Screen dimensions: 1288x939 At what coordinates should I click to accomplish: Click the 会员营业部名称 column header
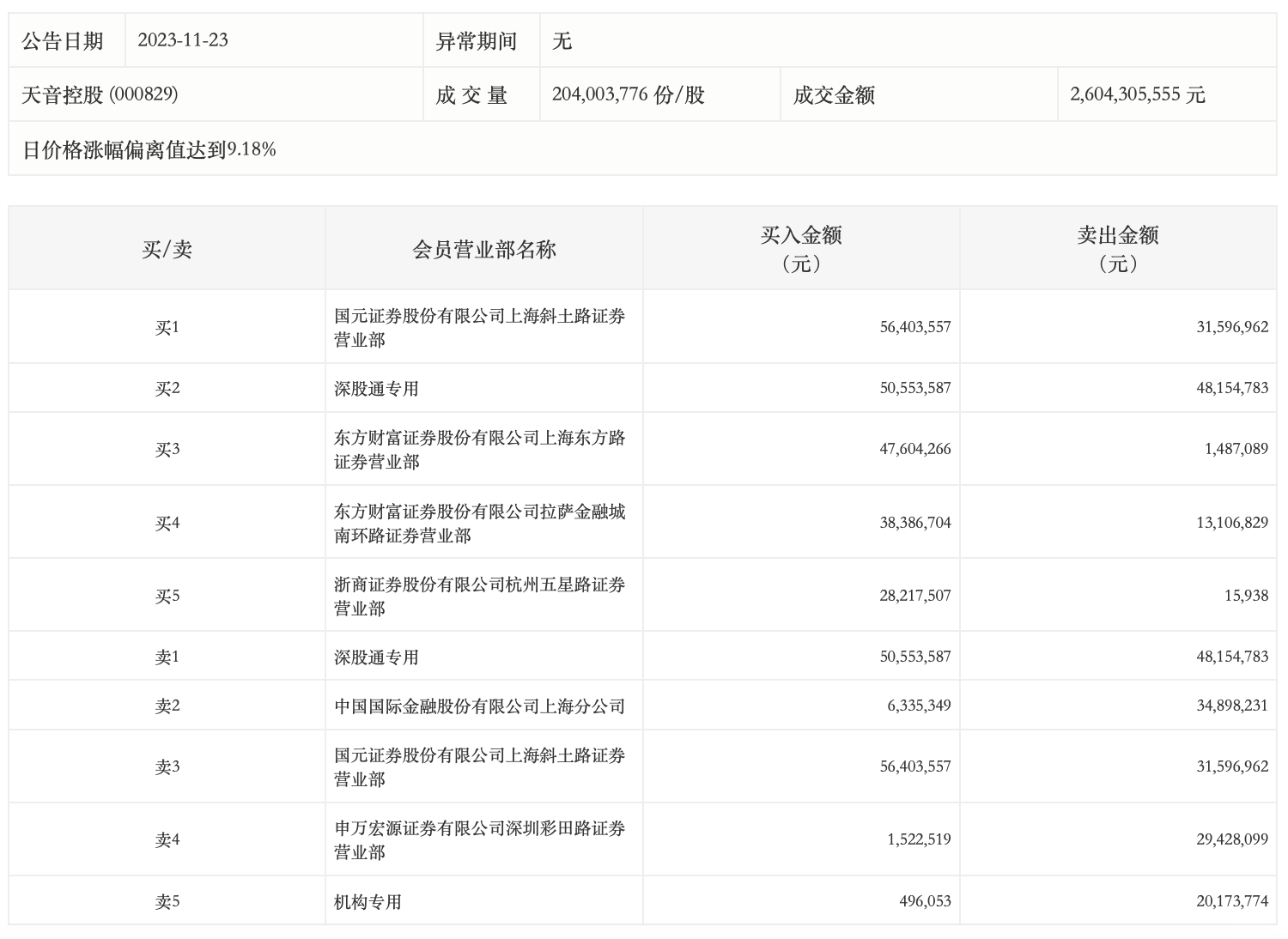(x=484, y=249)
